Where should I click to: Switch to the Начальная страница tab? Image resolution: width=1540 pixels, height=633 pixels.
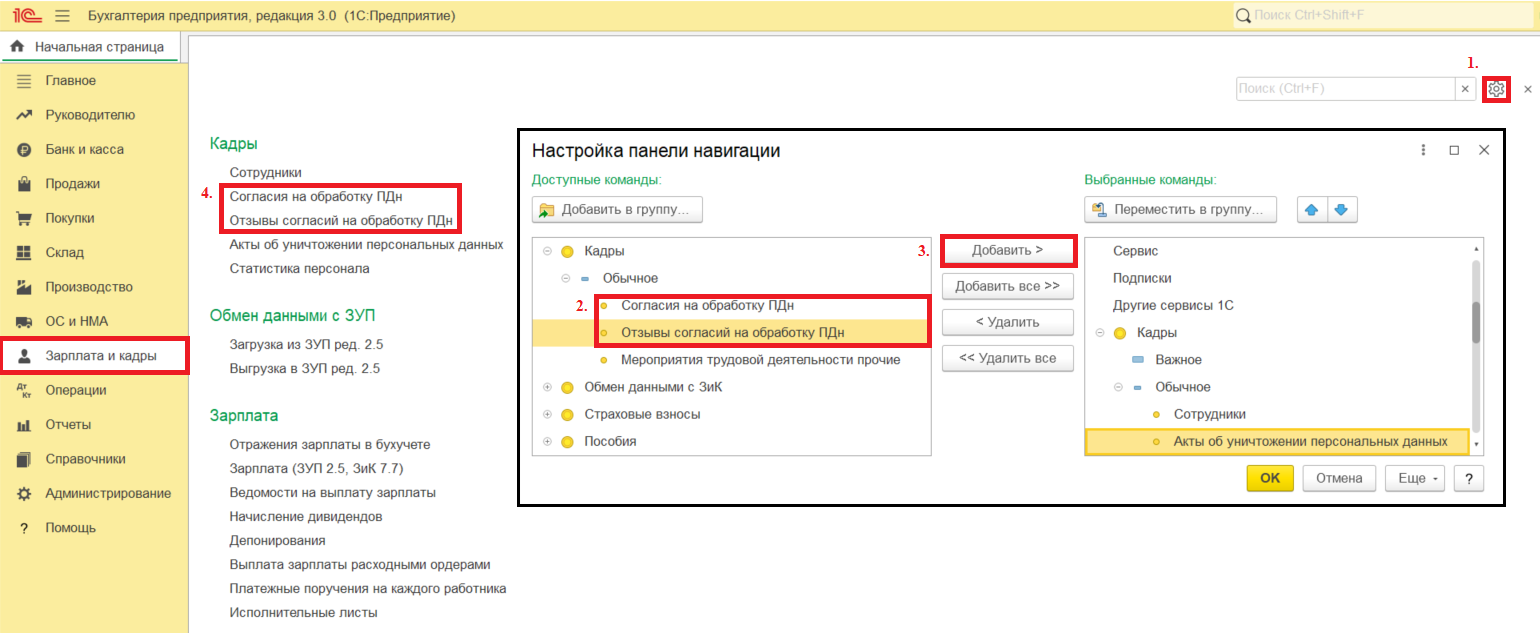[x=92, y=47]
